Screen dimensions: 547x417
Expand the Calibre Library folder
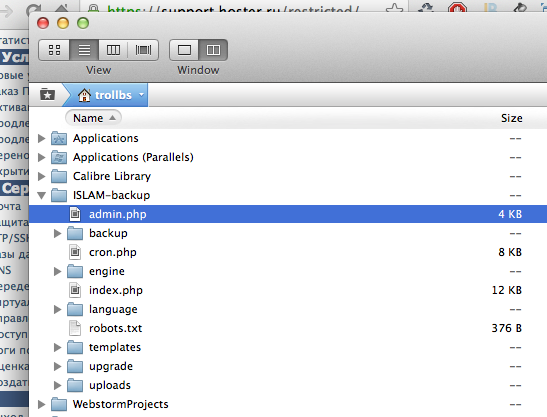[x=42, y=176]
